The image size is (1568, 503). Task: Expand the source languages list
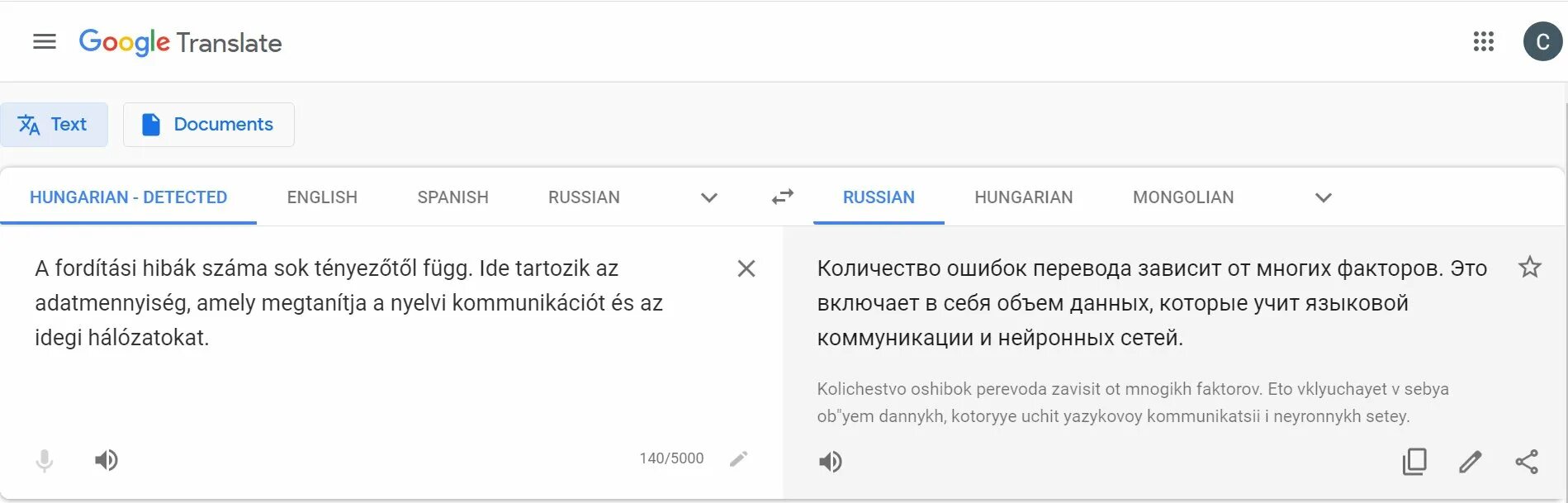click(x=708, y=197)
